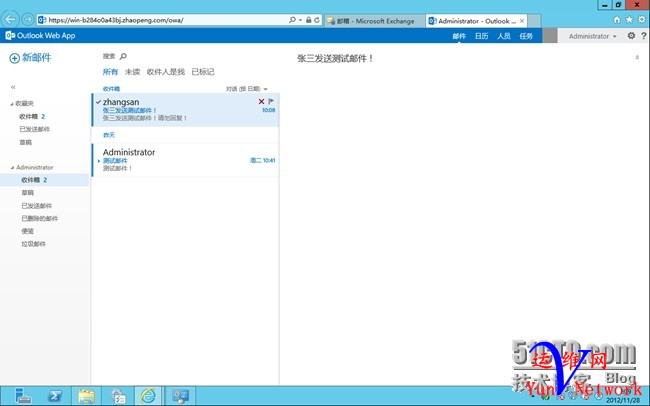650x406 pixels.
Task: Expand the Administrator 测试邮件 conversation arrow
Action: pyautogui.click(x=99, y=161)
